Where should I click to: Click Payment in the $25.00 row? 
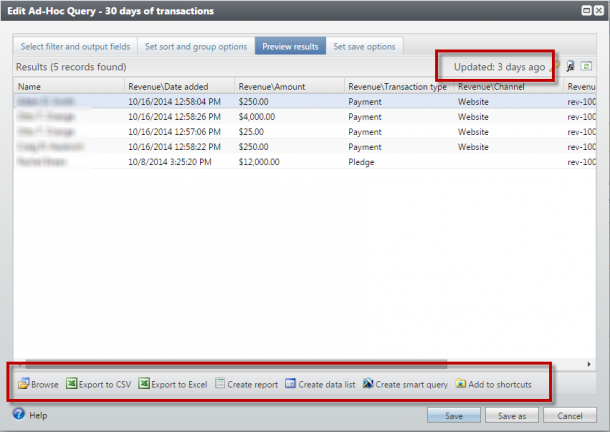click(x=365, y=132)
